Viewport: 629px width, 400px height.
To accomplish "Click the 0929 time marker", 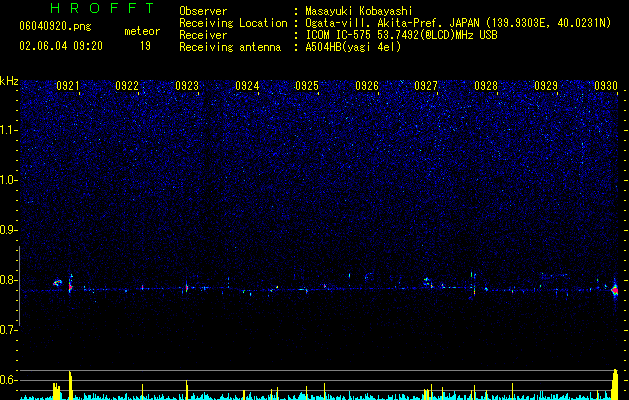I will (546, 86).
